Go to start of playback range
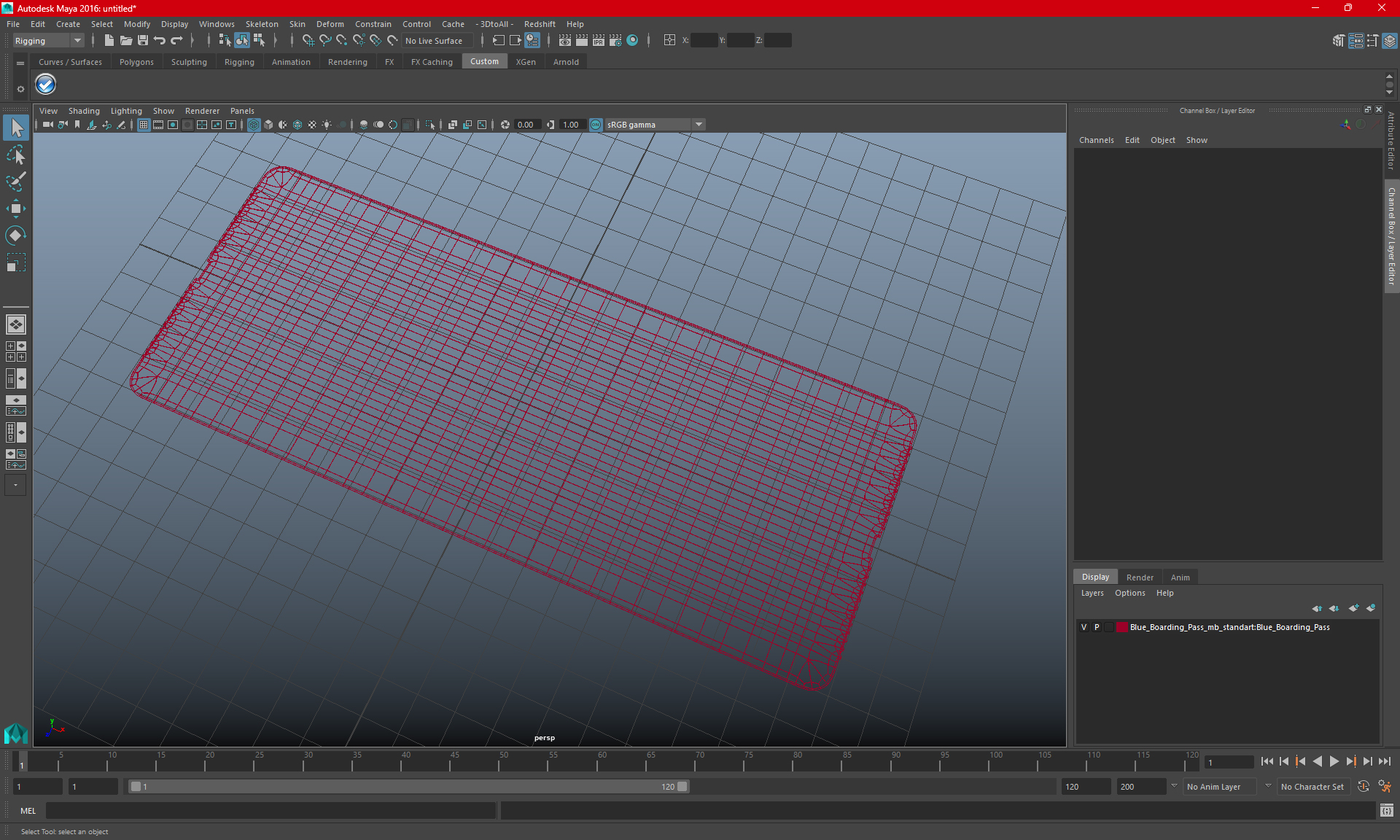 pyautogui.click(x=1267, y=761)
